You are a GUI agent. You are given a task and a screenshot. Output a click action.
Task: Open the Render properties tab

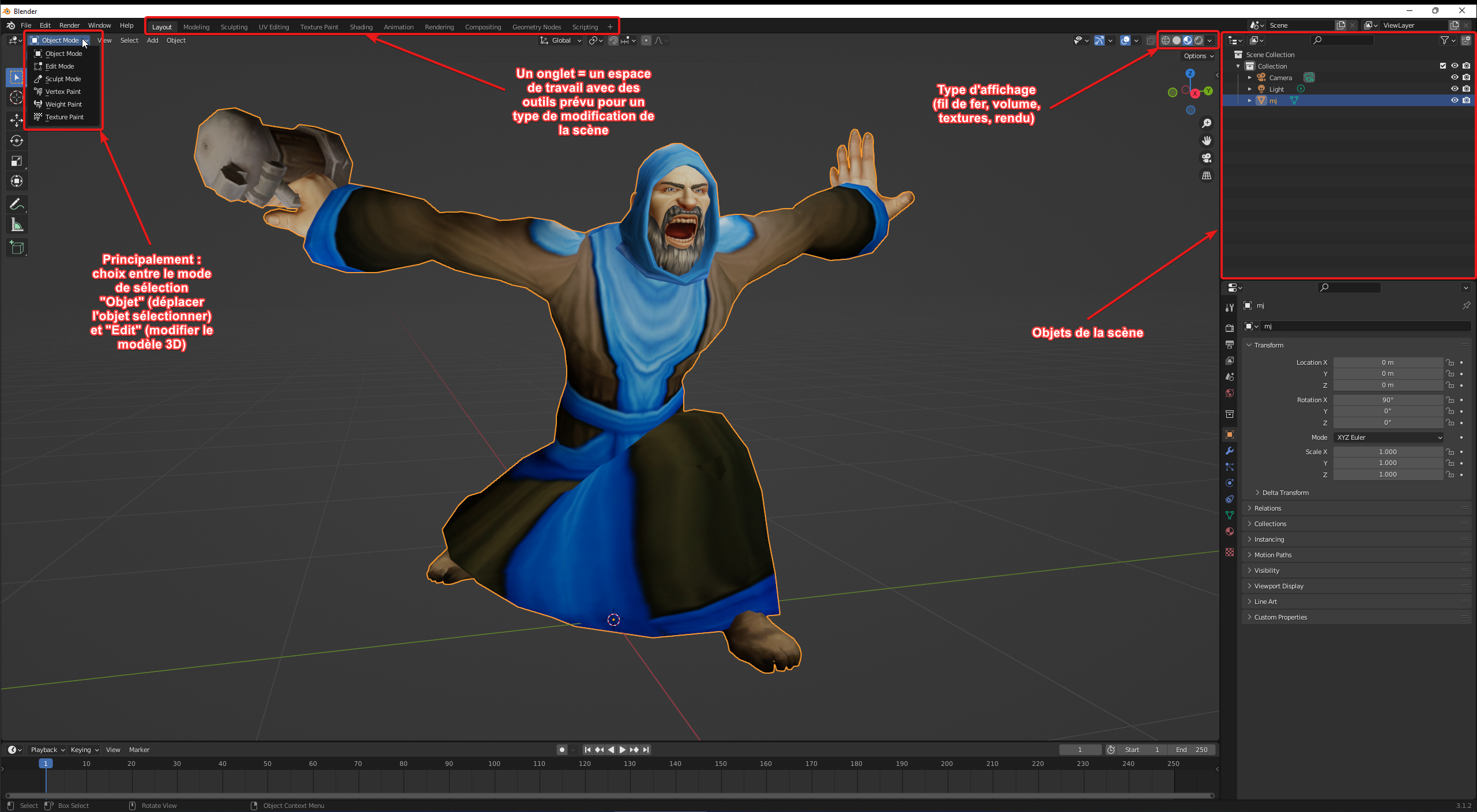pyautogui.click(x=1229, y=328)
